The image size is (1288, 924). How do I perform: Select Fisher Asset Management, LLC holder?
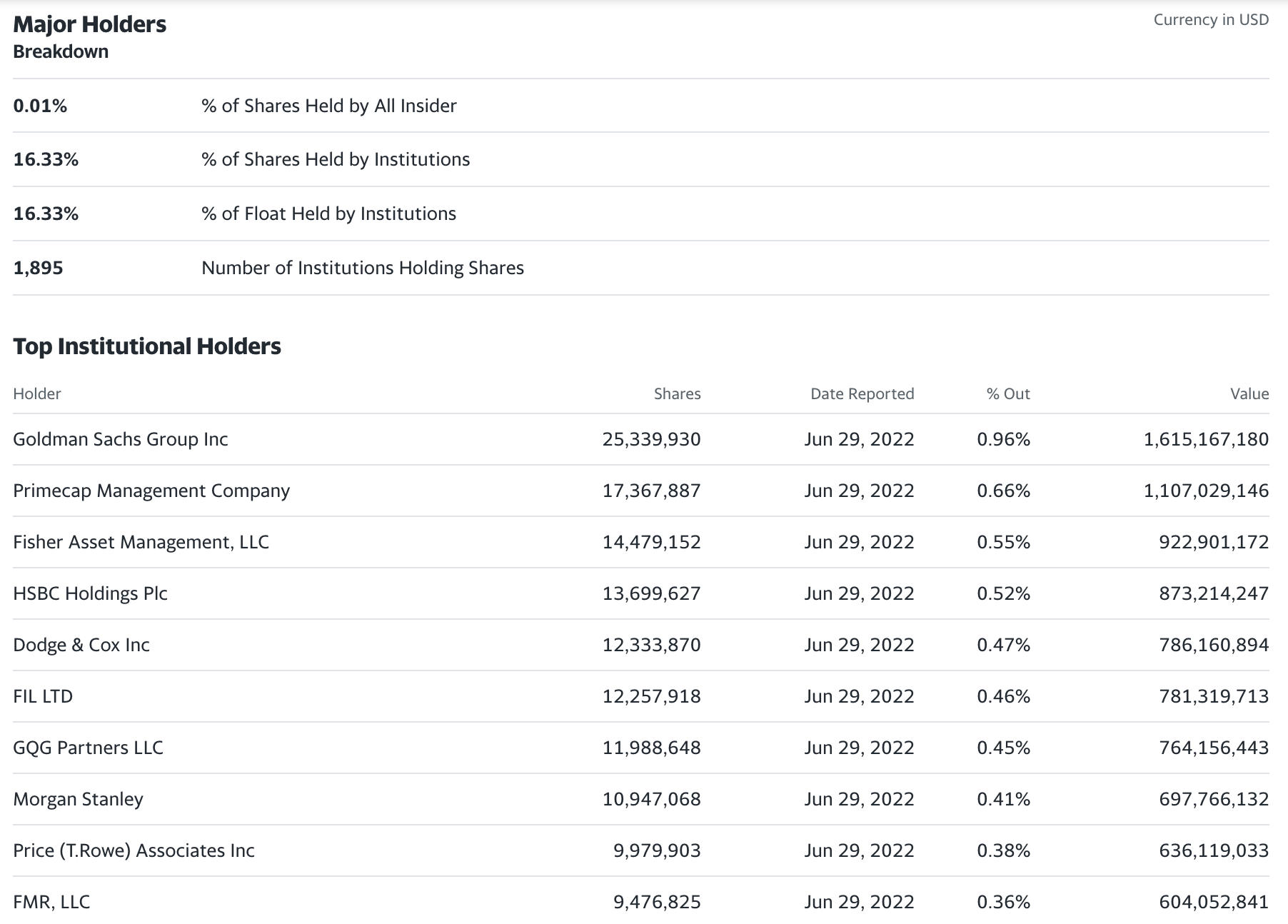tap(141, 542)
